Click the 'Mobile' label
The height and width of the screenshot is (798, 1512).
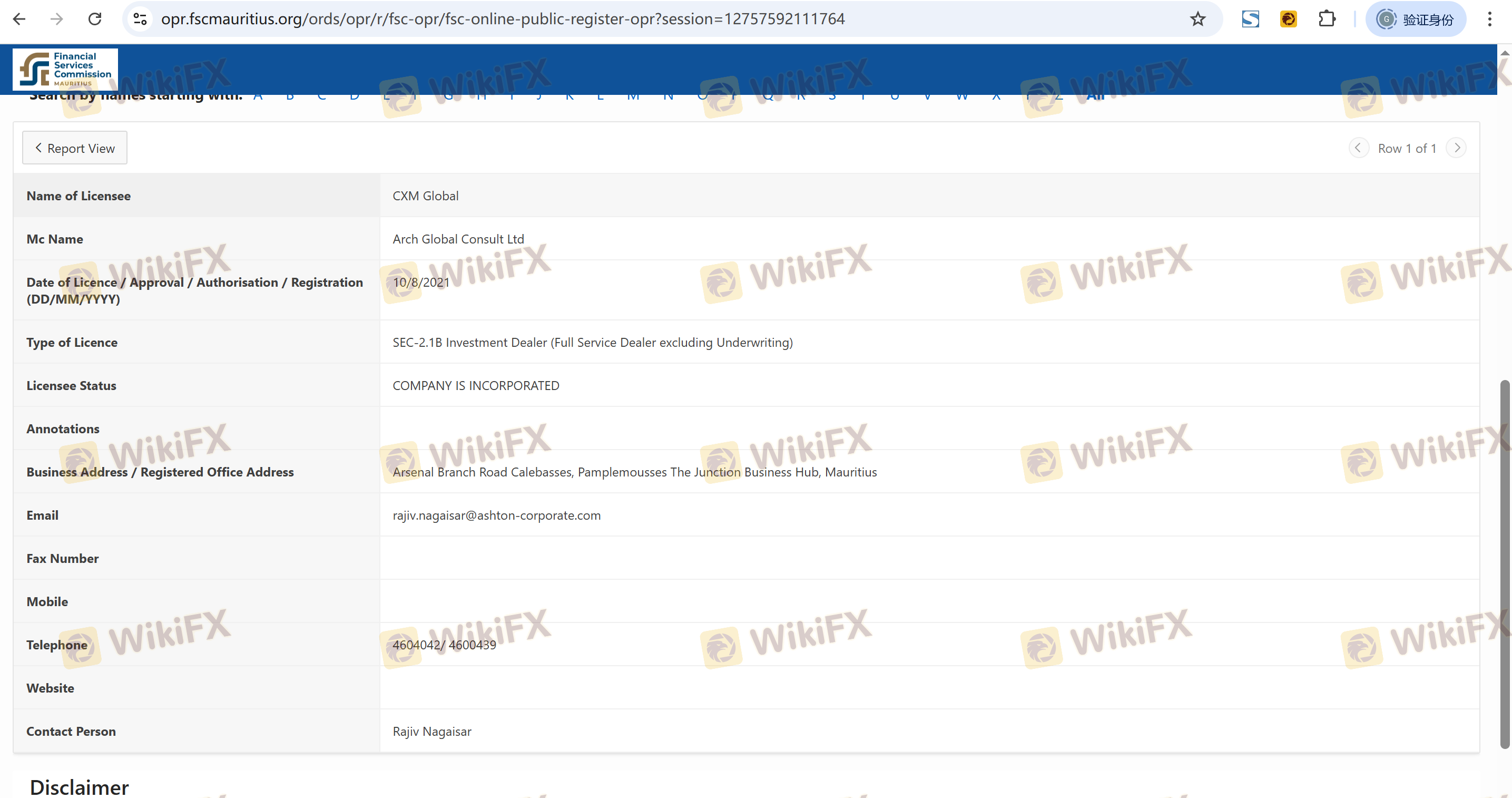(x=47, y=602)
